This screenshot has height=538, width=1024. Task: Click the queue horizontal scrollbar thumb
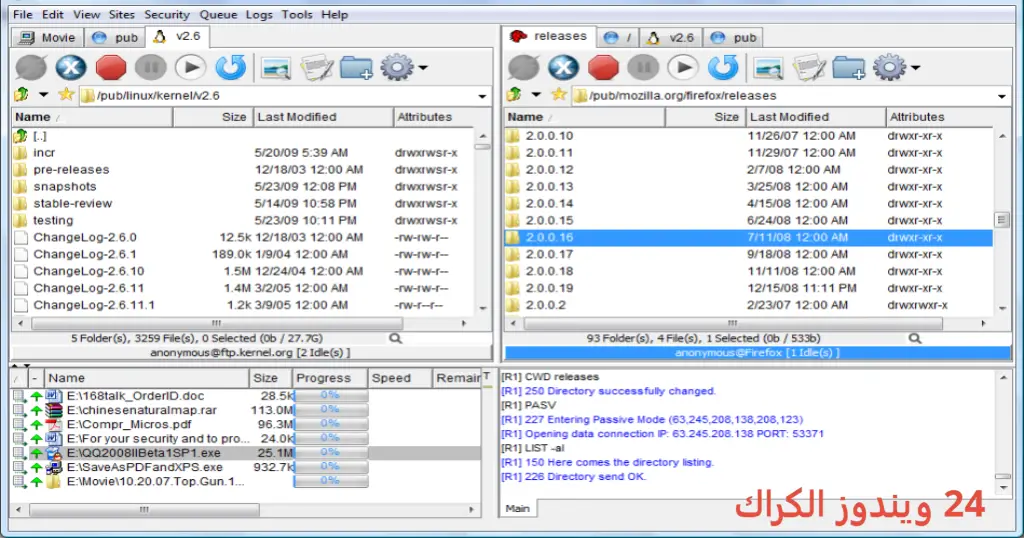(144, 509)
